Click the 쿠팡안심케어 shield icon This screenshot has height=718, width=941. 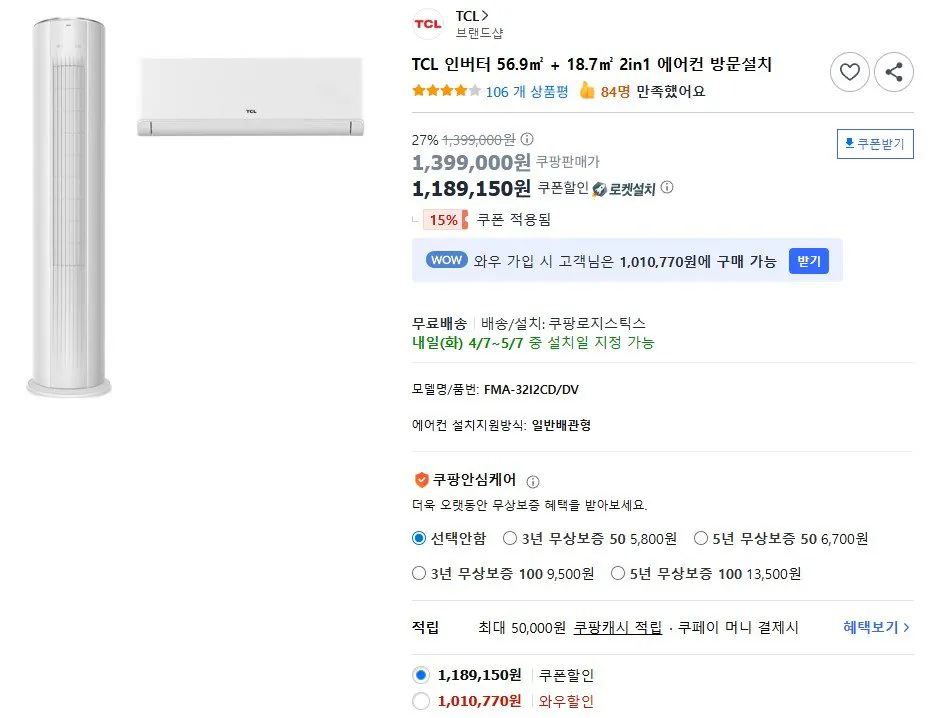[x=420, y=479]
